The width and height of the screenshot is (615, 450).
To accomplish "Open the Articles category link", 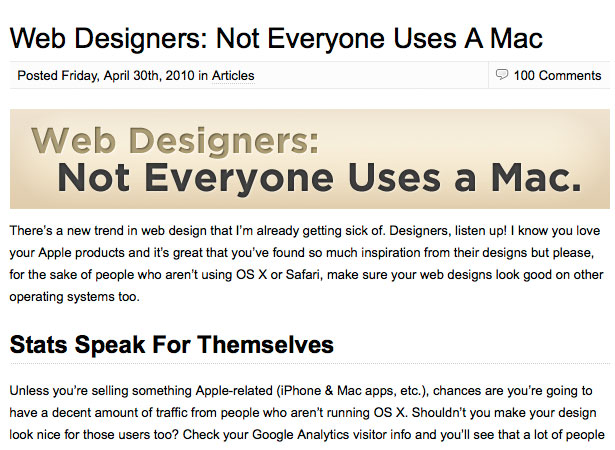I will (x=233, y=75).
